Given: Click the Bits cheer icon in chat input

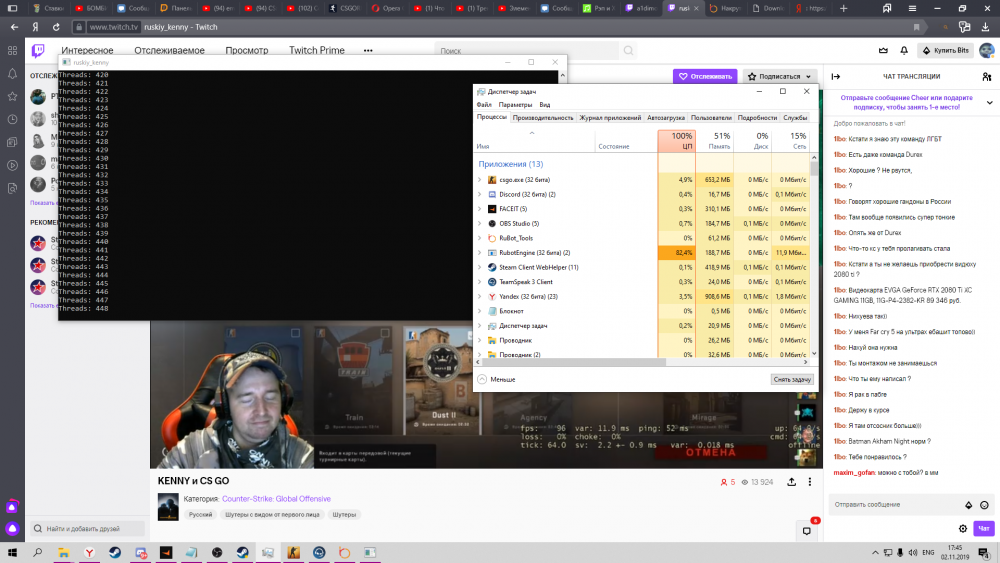Looking at the screenshot, I should click(x=968, y=505).
